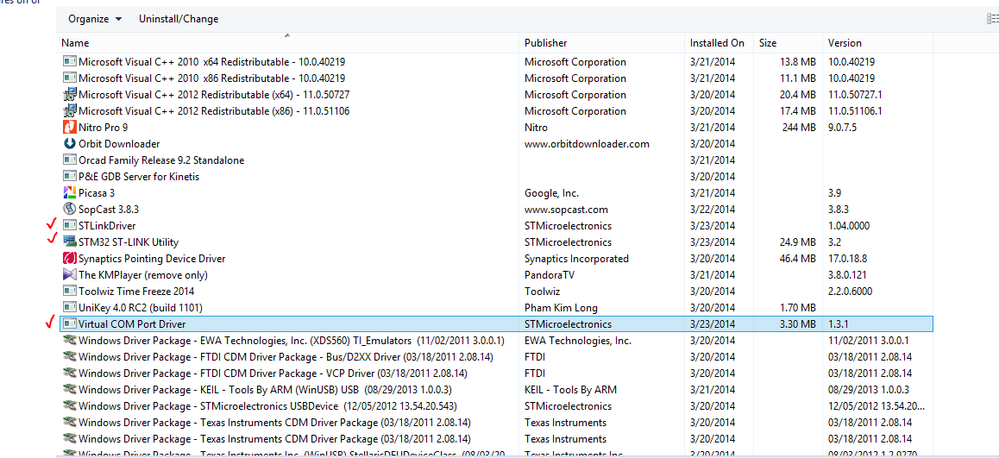The height and width of the screenshot is (458, 999).
Task: Click the Orbit Downloader icon
Action: 69,144
